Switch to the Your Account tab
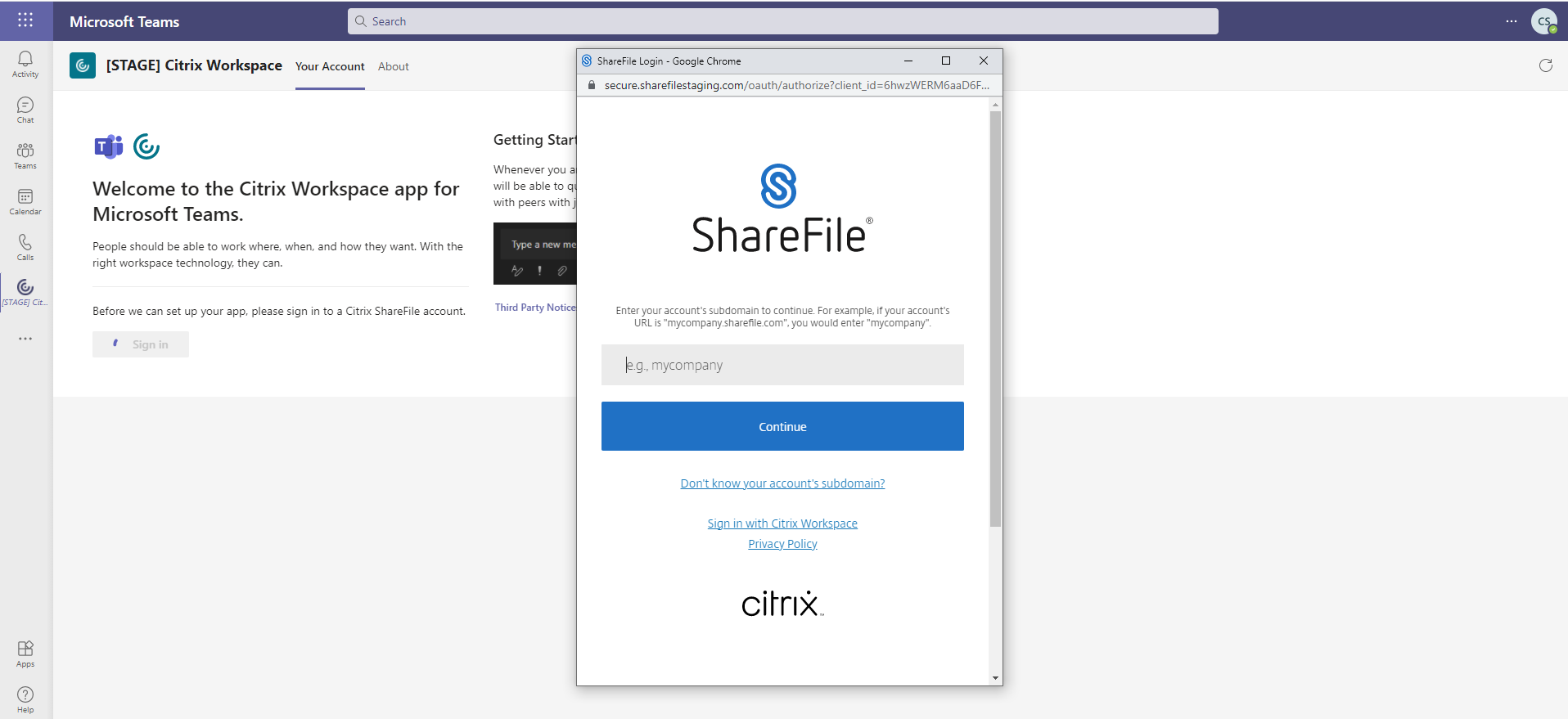This screenshot has height=719, width=1568. 330,66
